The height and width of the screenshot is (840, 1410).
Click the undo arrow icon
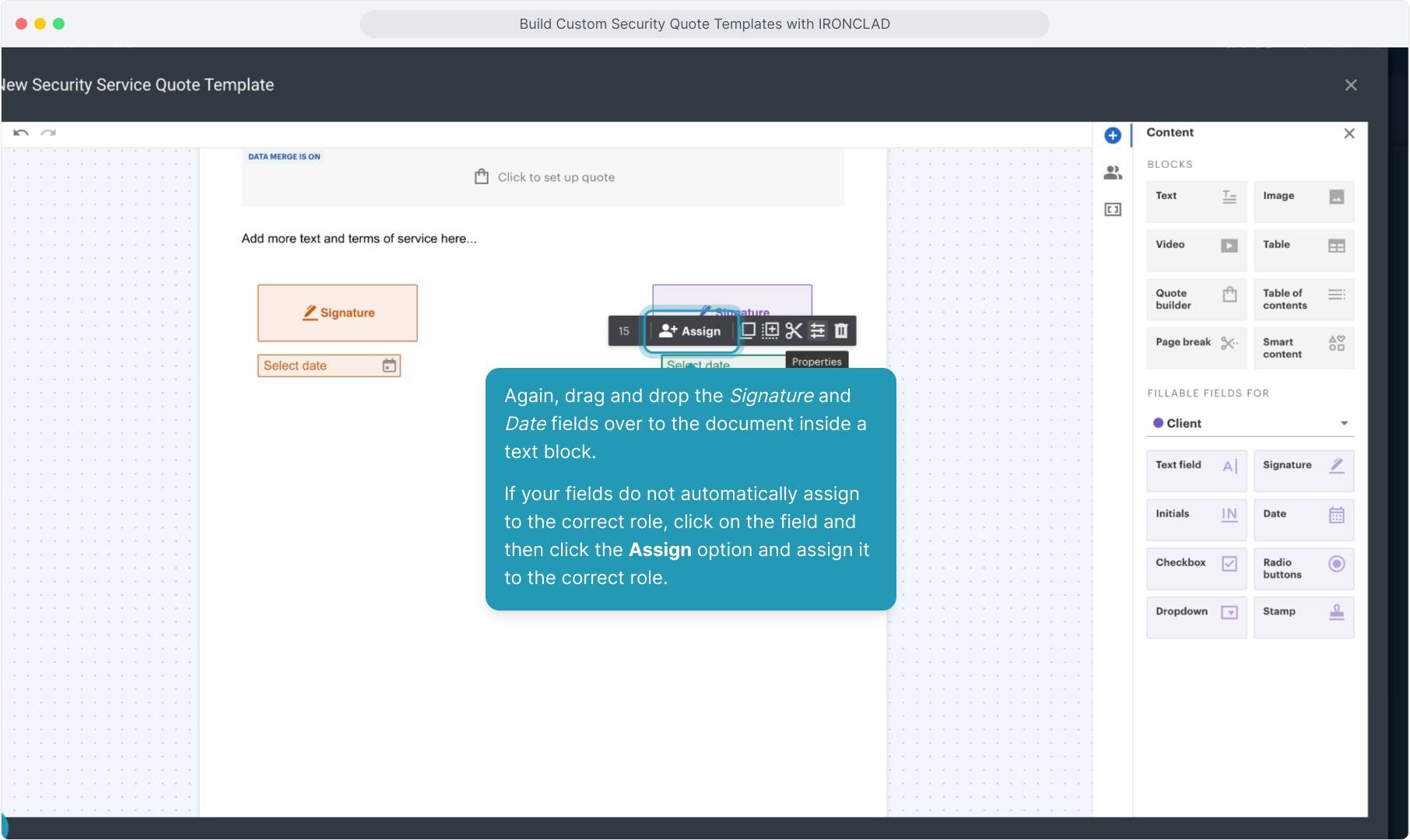(21, 133)
